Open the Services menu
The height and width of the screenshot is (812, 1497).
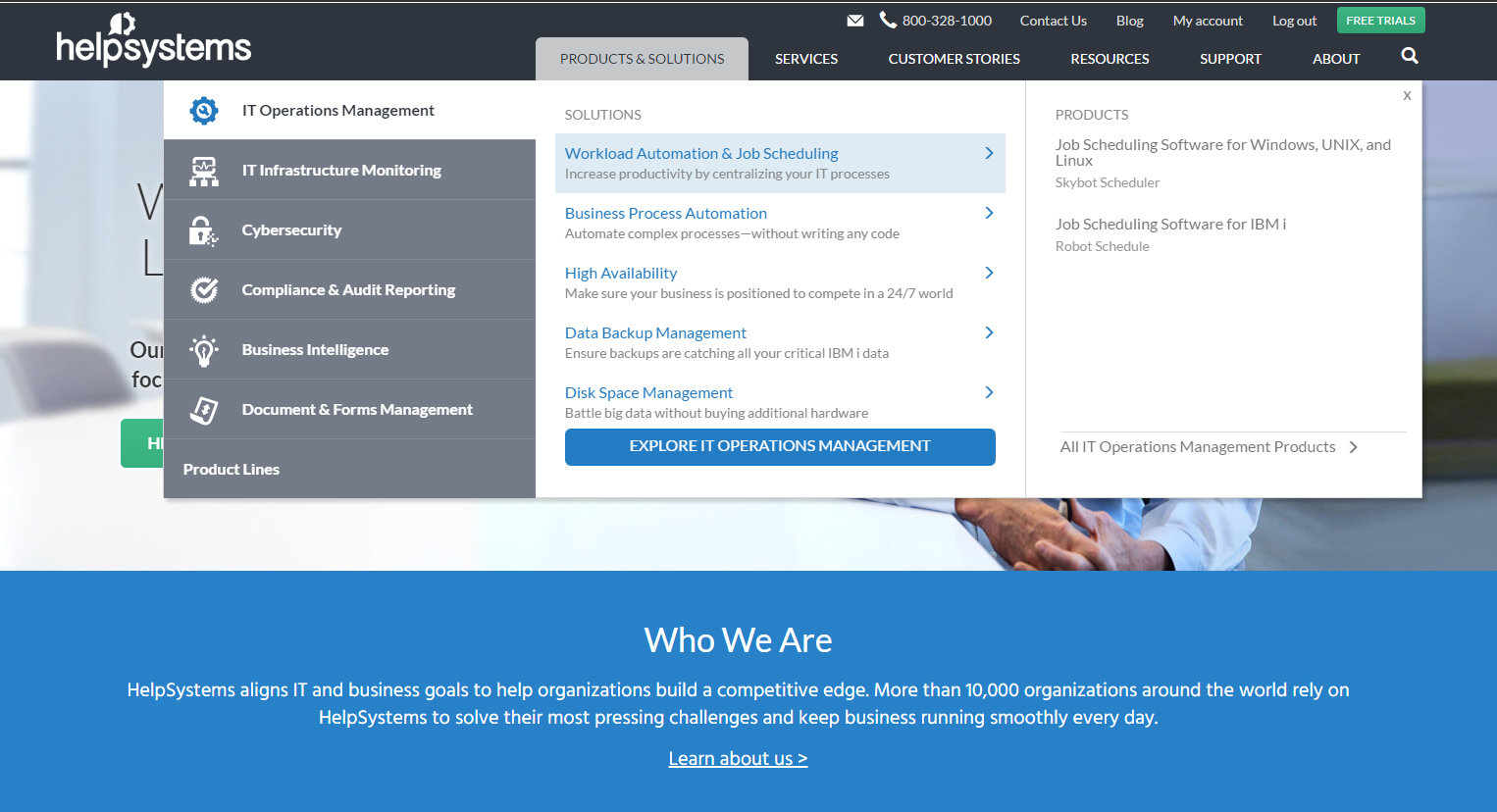tap(806, 59)
